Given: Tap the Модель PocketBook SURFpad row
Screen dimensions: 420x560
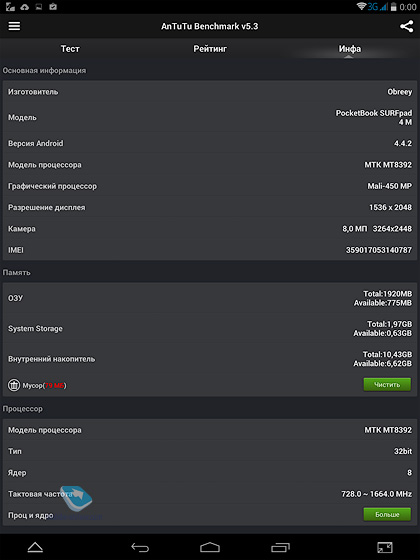Looking at the screenshot, I should (210, 118).
